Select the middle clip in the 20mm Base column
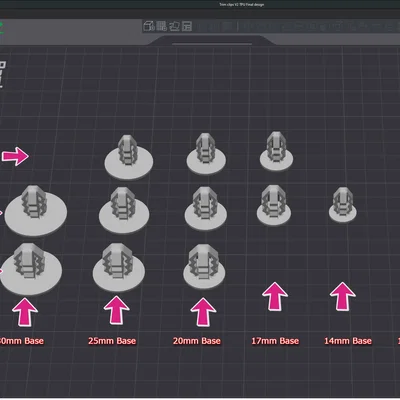This screenshot has width=400, height=400. coord(206,209)
